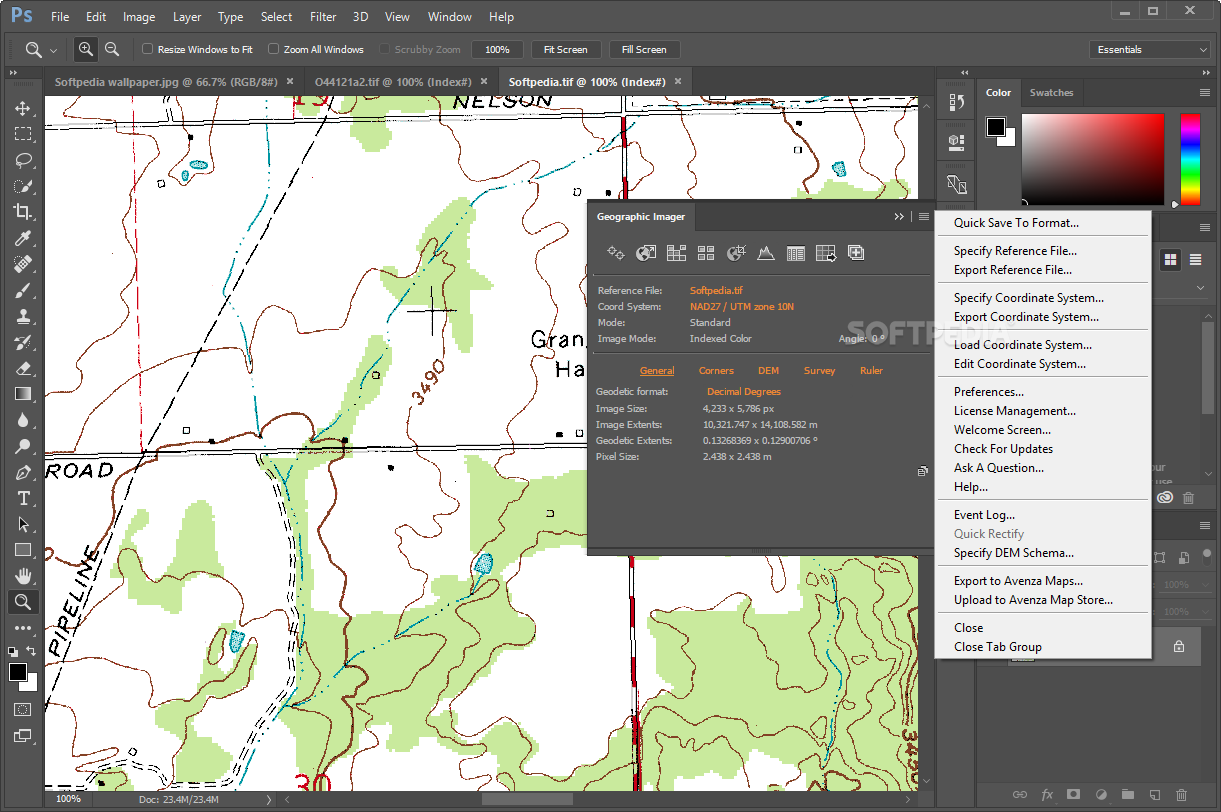Screen dimensions: 1221x812
Task: Select the Quick Selection tool
Action: [x=22, y=186]
